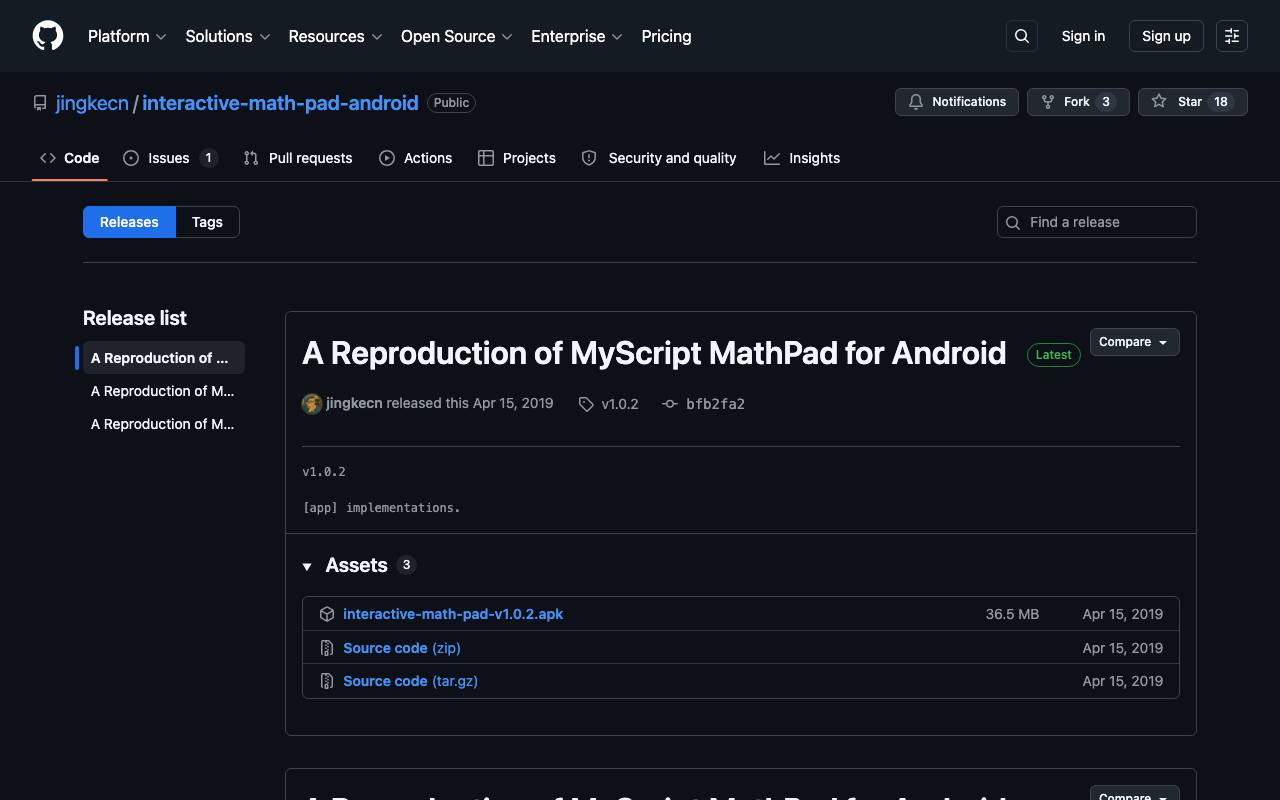Switch to the Tags view
Image resolution: width=1280 pixels, height=800 pixels.
click(x=208, y=222)
